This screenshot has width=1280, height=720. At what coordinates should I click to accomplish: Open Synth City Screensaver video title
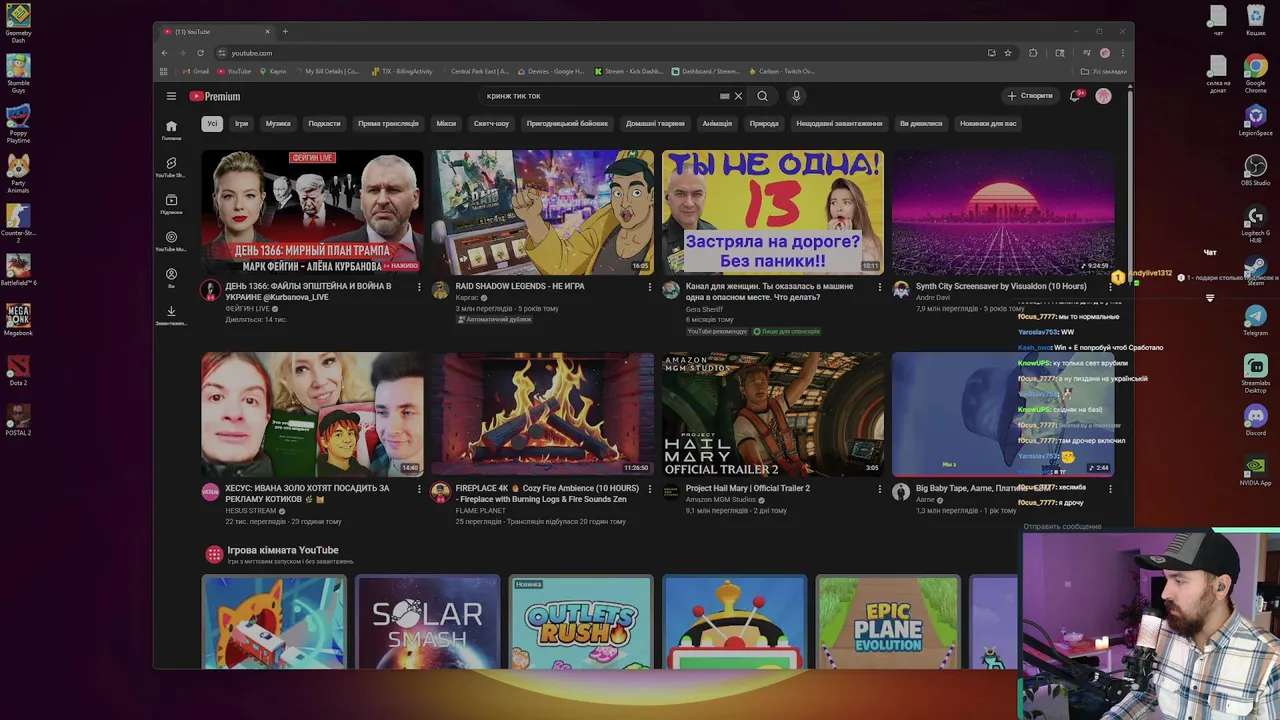(1001, 286)
